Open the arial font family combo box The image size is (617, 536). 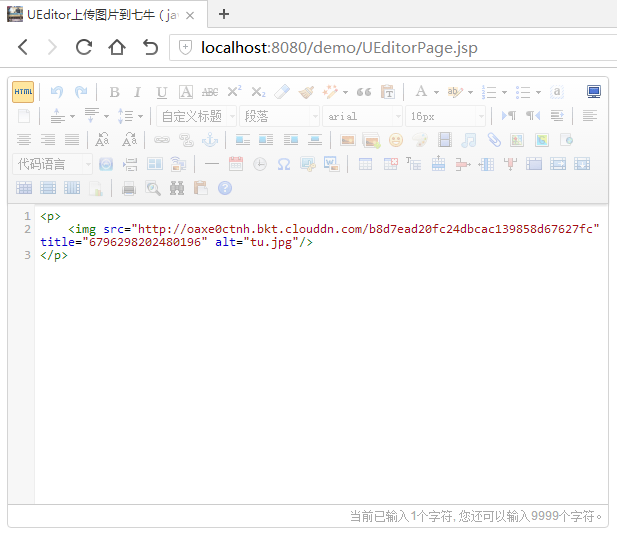(x=362, y=116)
